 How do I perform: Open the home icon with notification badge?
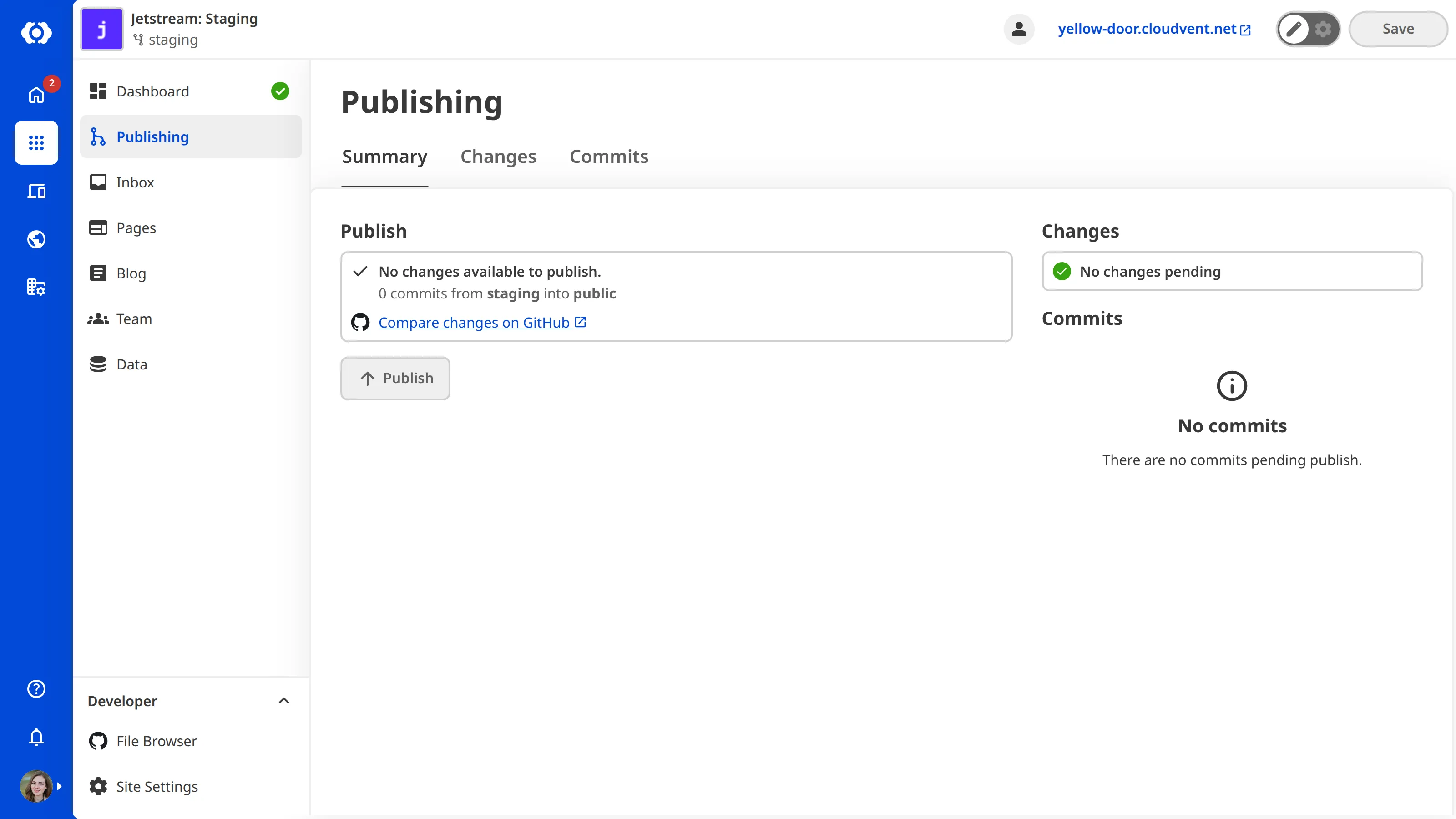click(x=36, y=94)
